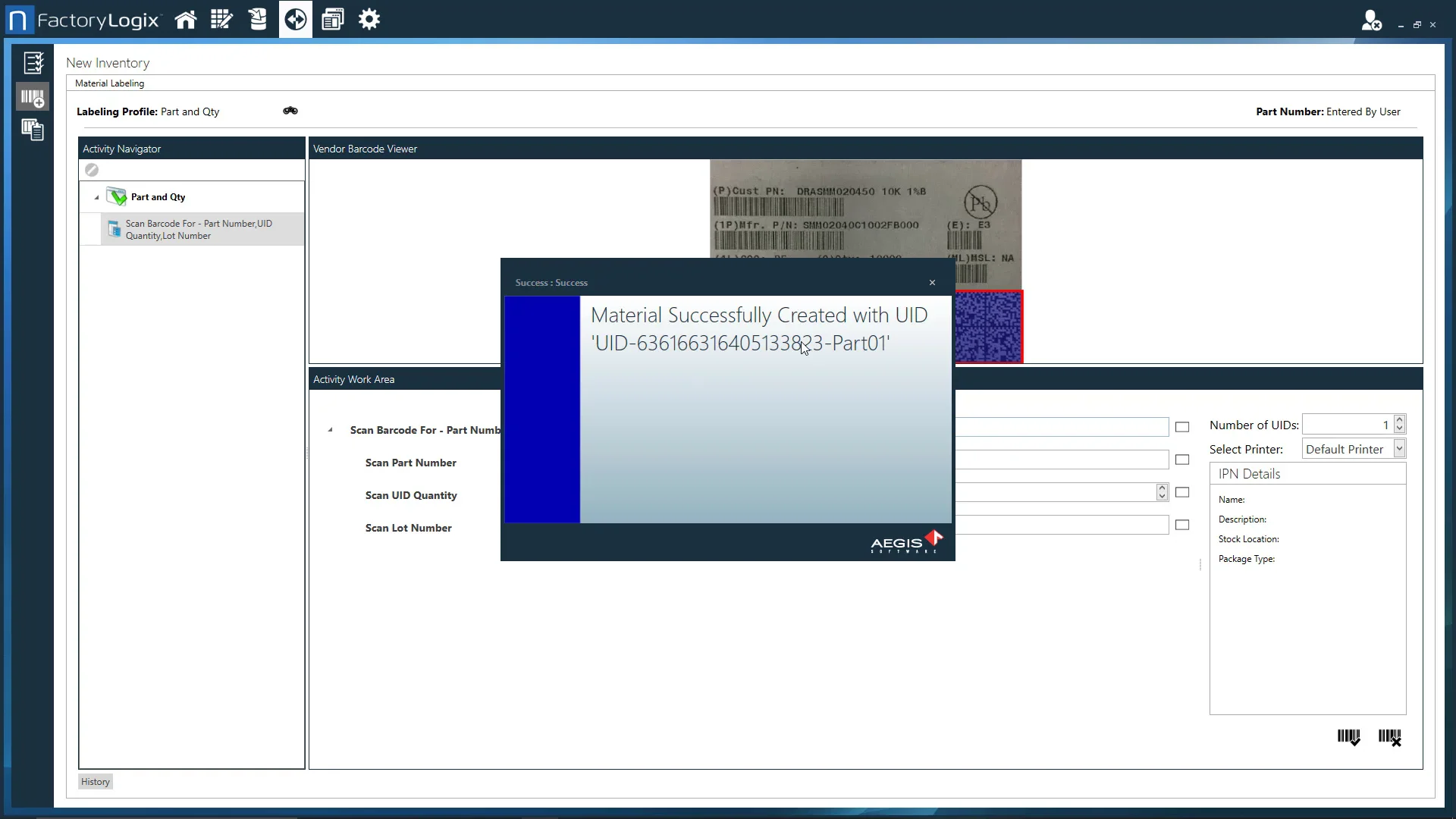Screen dimensions: 1456x819
Task: Click the cancel circle icon in Activity Navigator
Action: [92, 170]
